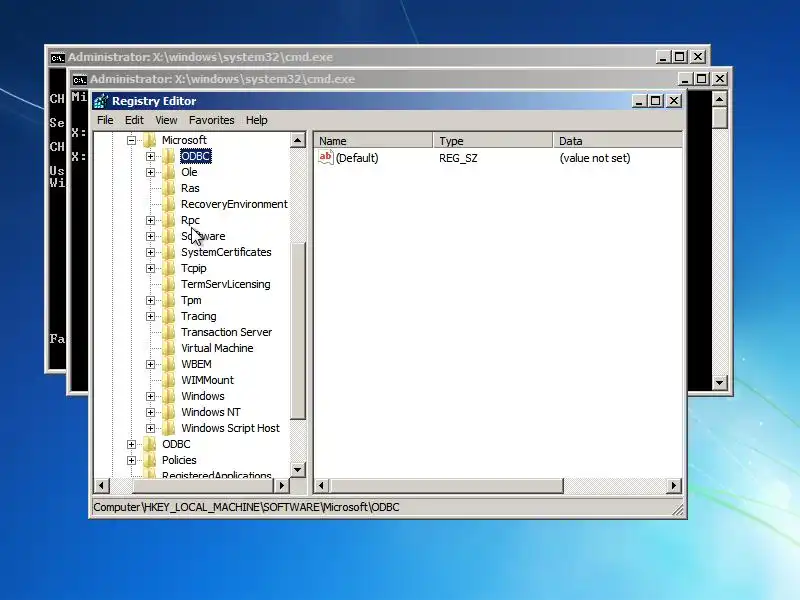
Task: Expand the ODBC key under Microsoft
Action: coord(151,156)
